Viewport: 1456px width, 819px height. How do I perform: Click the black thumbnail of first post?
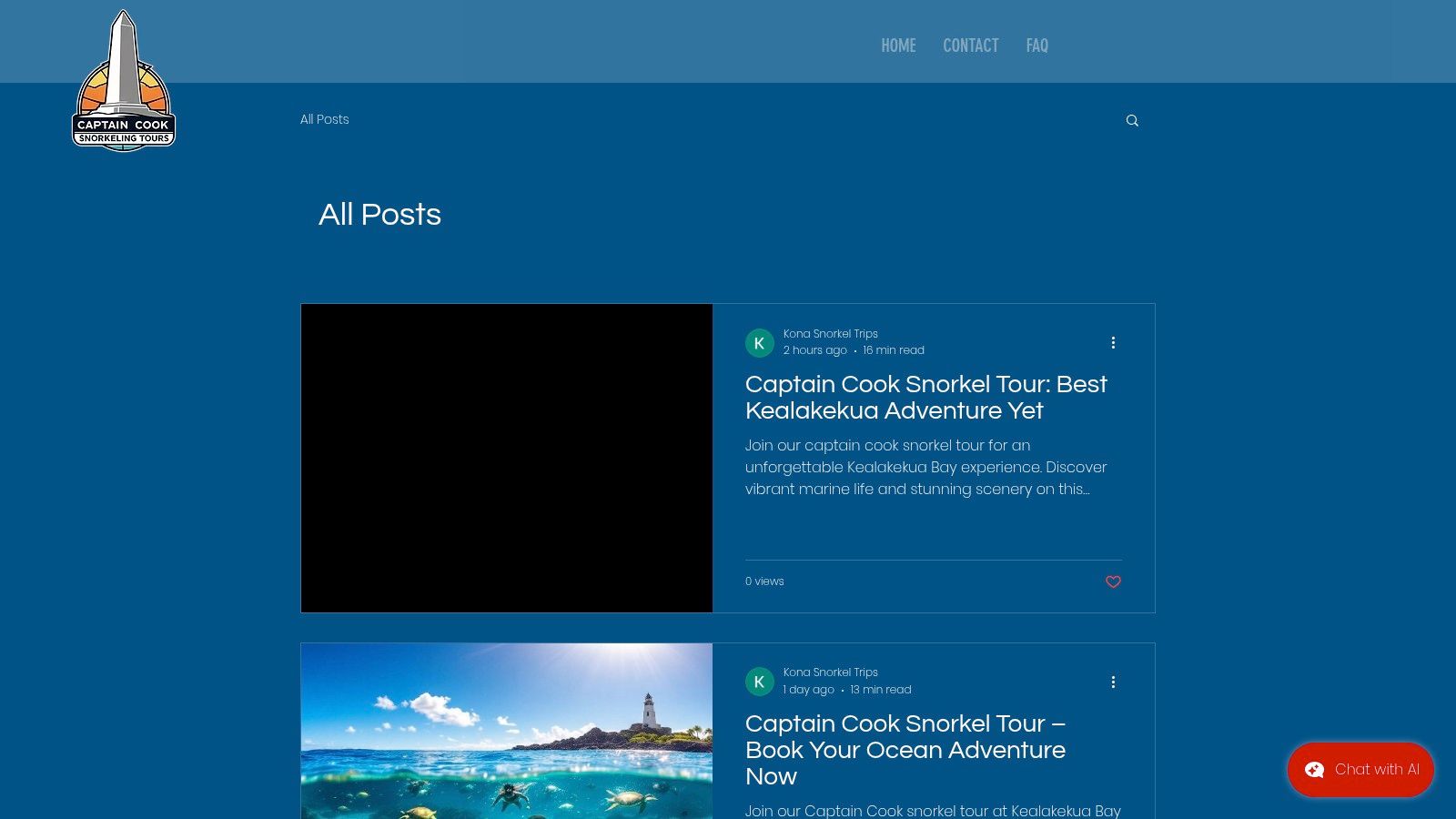[x=507, y=458]
